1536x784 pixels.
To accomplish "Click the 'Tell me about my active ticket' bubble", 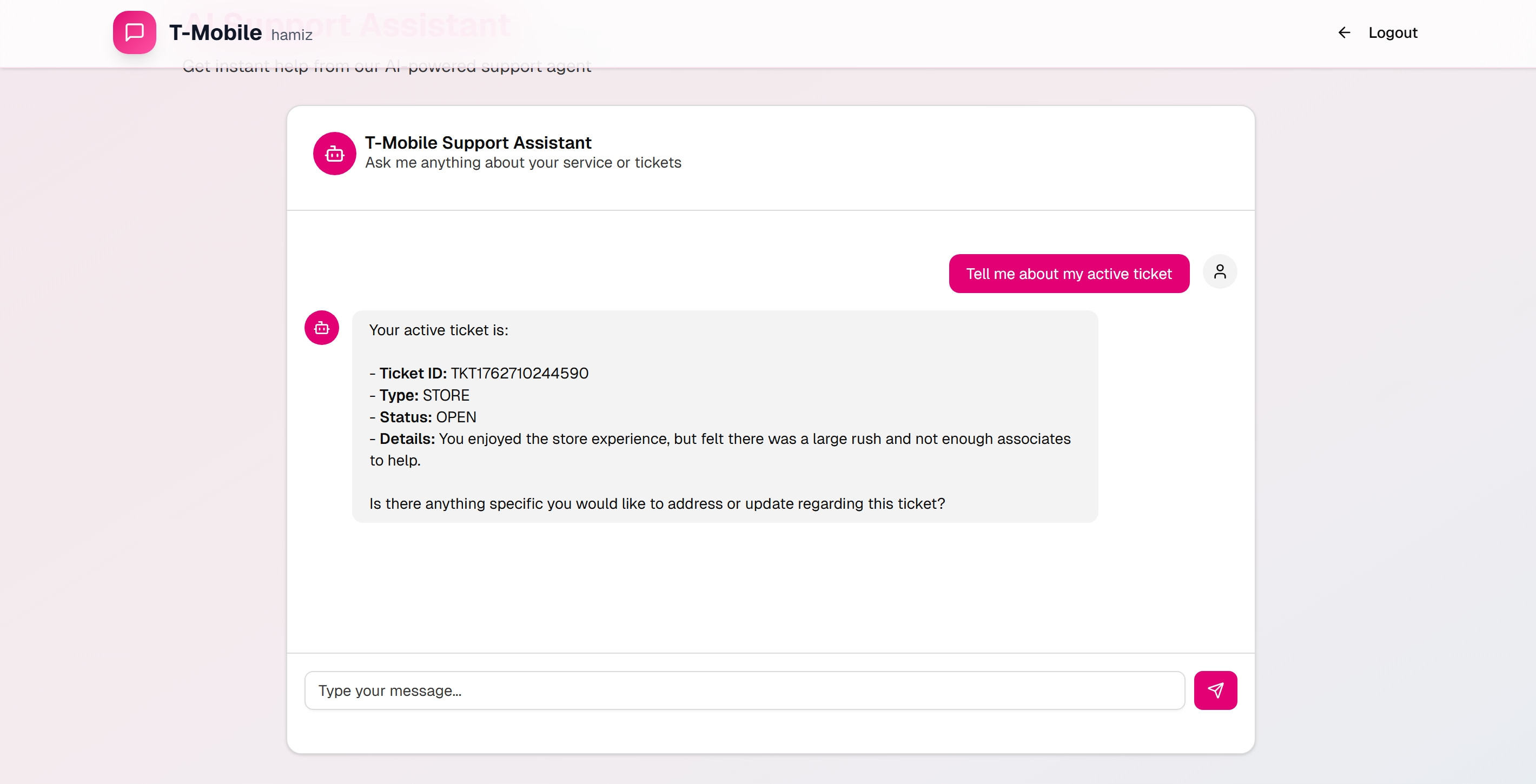I will [x=1069, y=274].
